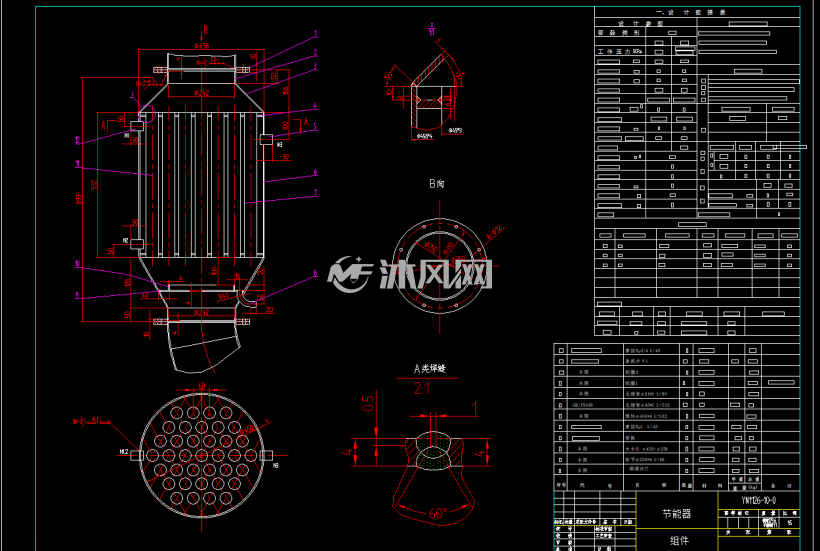
Task: Click the 'B' view arrow label at top
Action: (x=206, y=30)
